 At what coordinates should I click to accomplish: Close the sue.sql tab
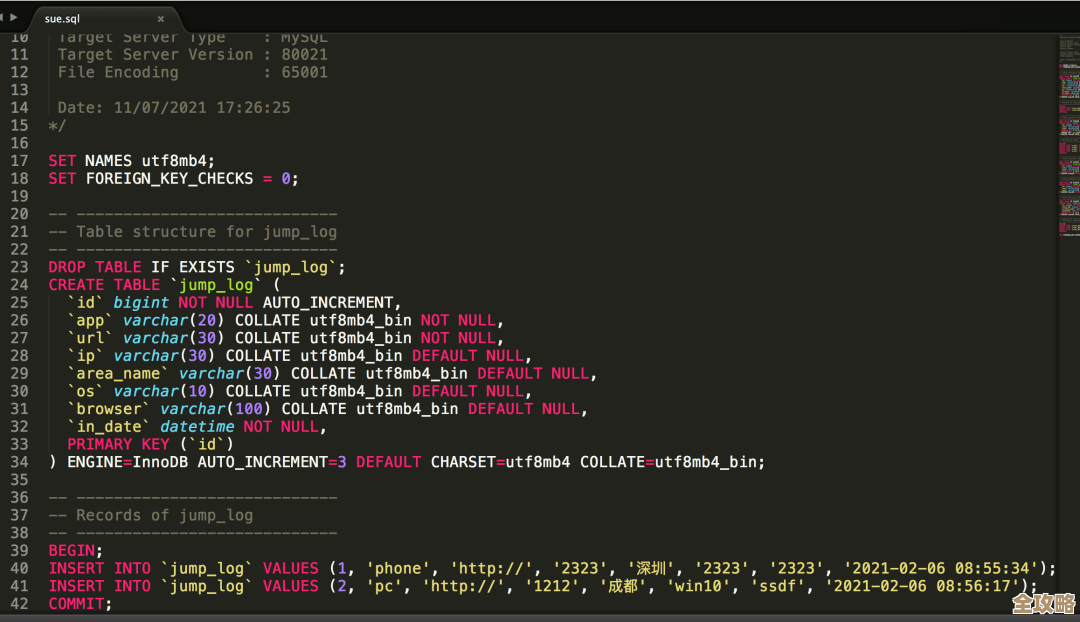[161, 19]
